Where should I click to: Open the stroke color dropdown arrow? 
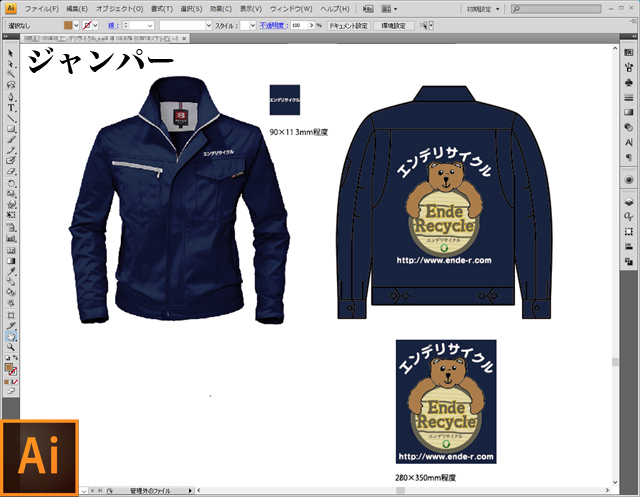coord(96,26)
